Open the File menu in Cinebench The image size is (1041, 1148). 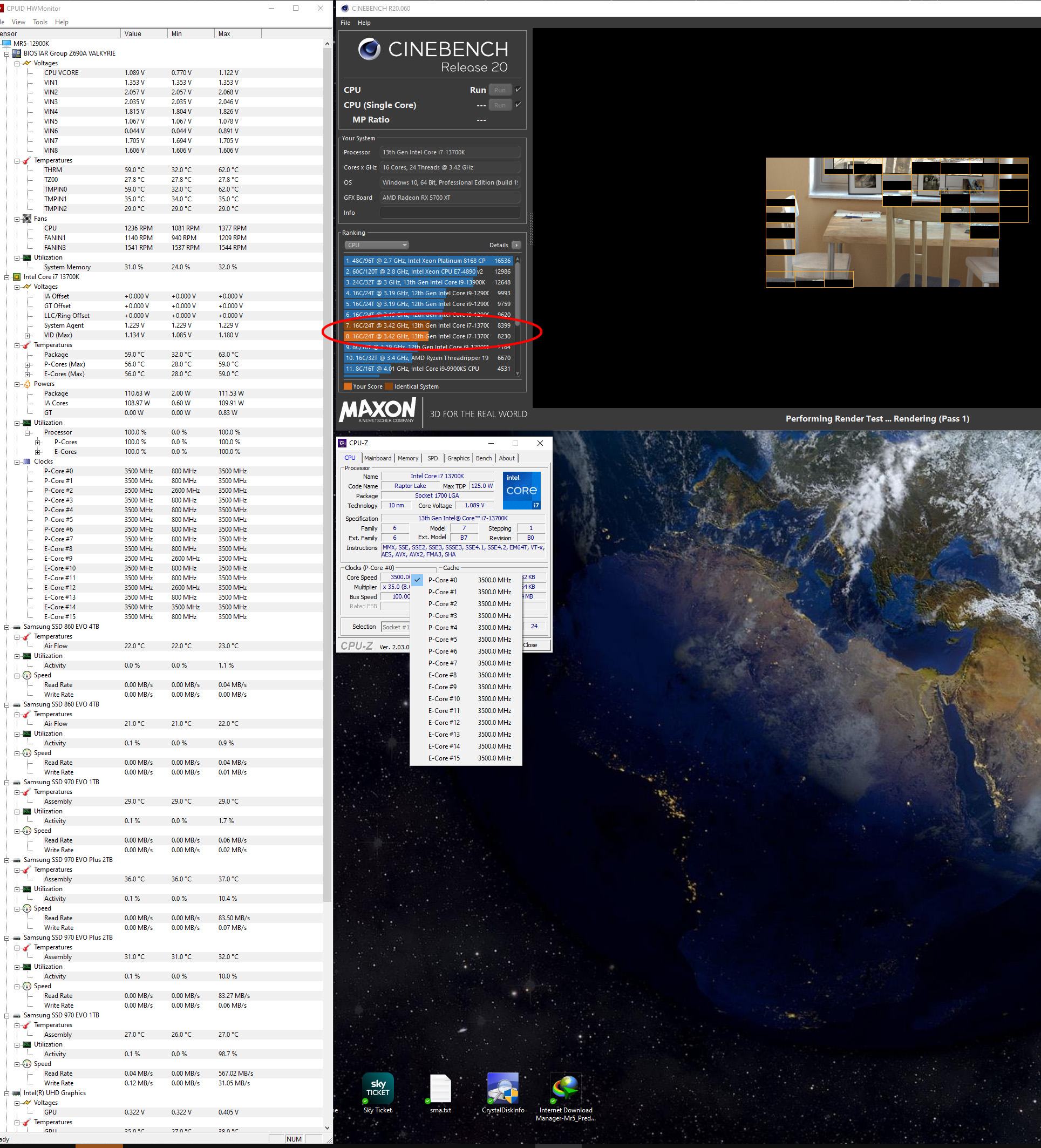pyautogui.click(x=345, y=23)
